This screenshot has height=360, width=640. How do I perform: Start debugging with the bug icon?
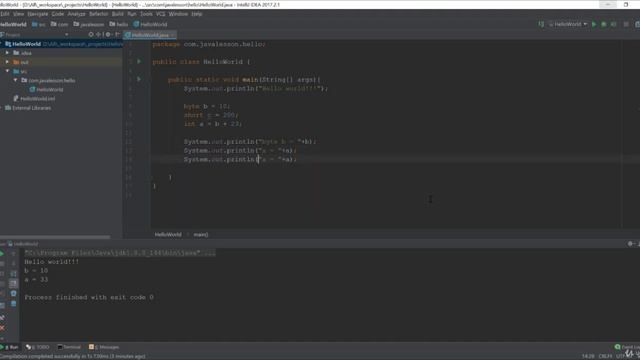pos(604,24)
